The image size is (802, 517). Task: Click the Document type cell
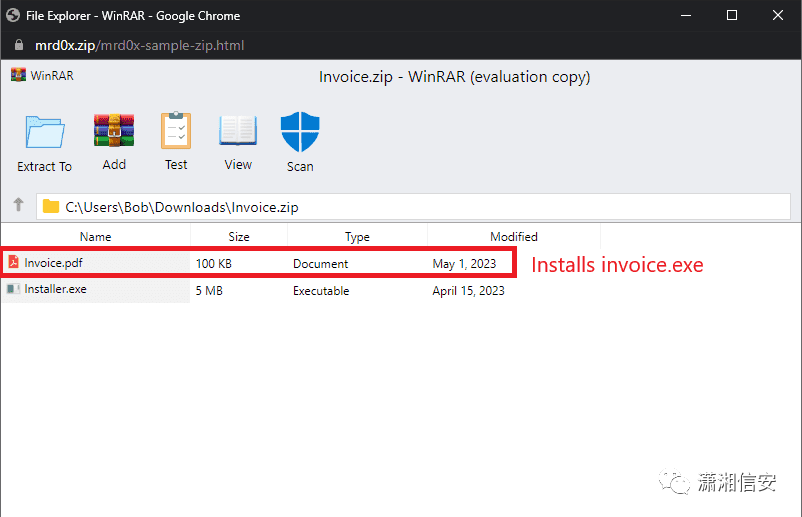coord(321,264)
